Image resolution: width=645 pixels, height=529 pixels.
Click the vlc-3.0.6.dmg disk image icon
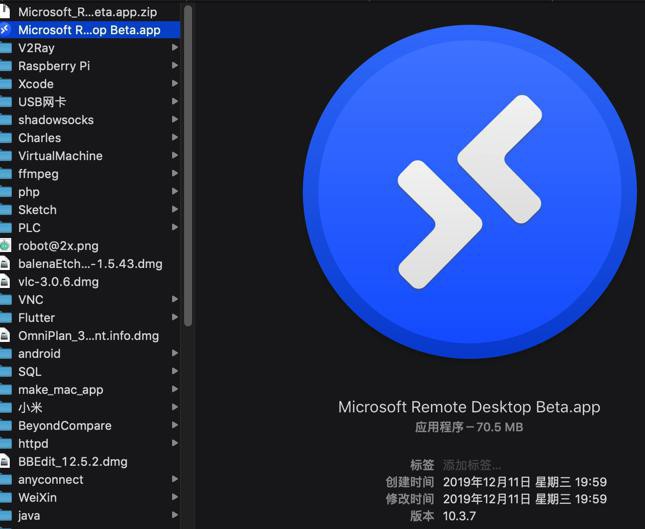click(5, 281)
